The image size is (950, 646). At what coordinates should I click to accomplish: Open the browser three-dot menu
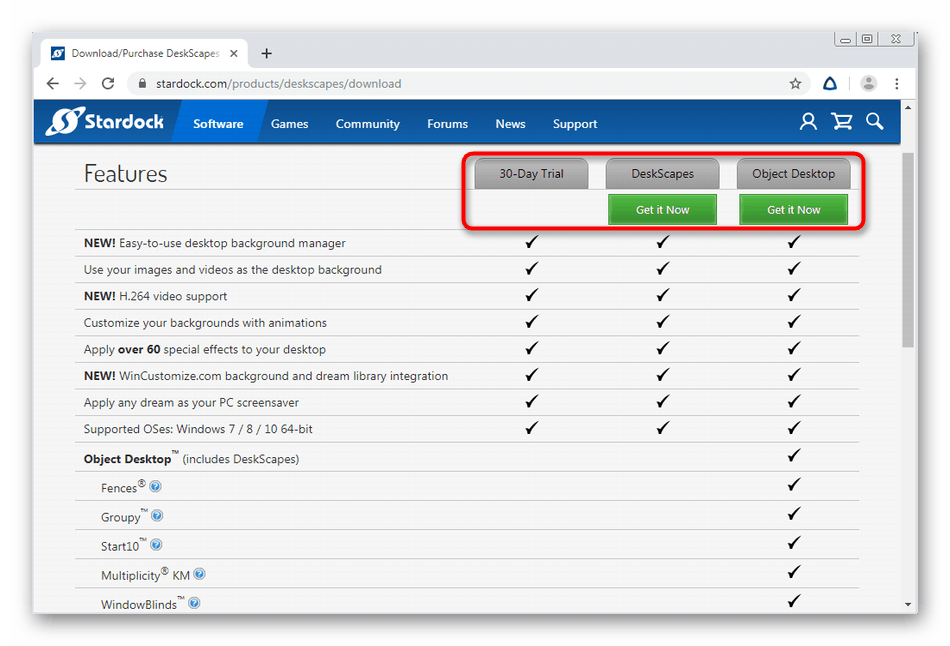897,84
